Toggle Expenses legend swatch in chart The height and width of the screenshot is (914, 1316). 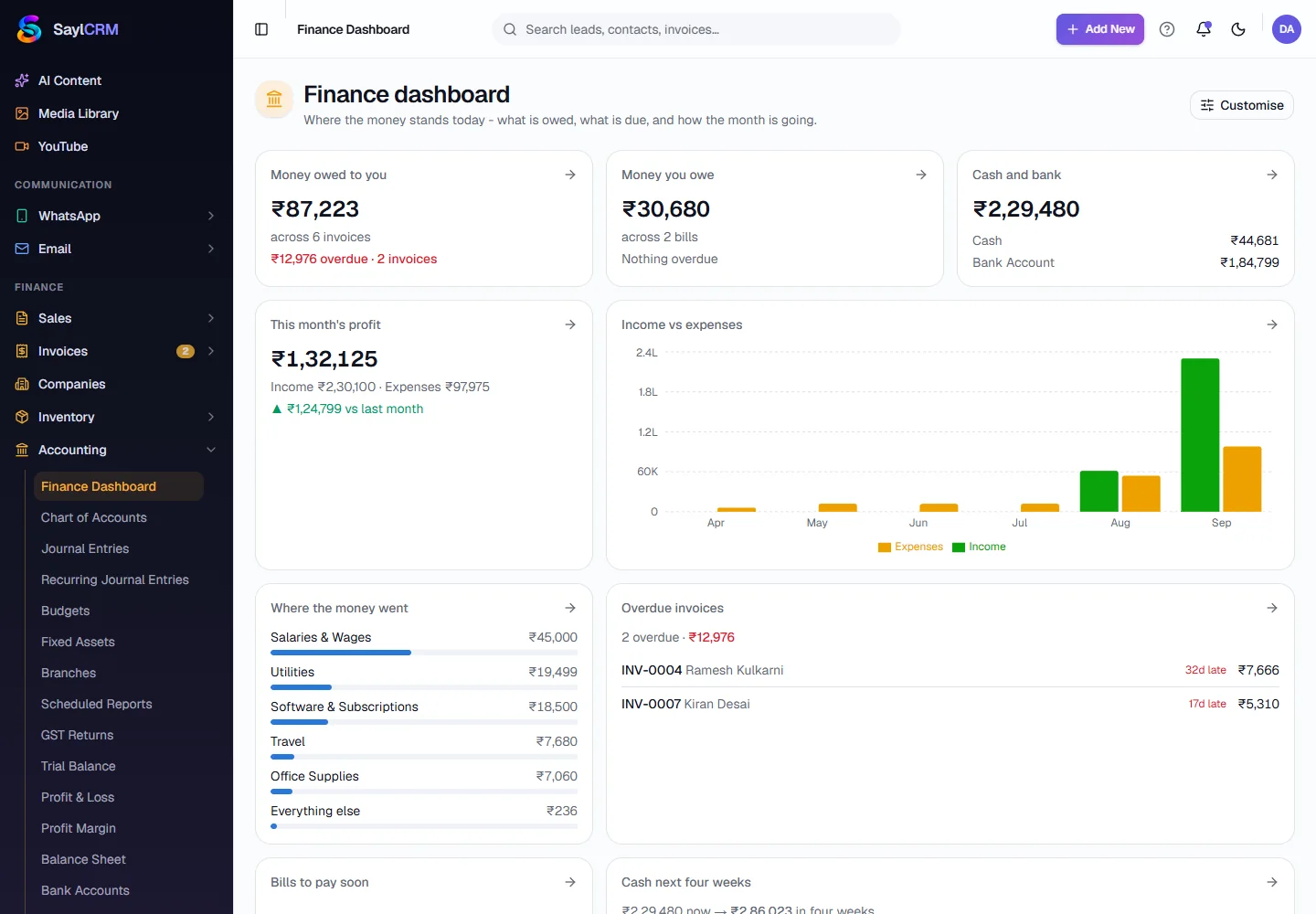click(884, 547)
